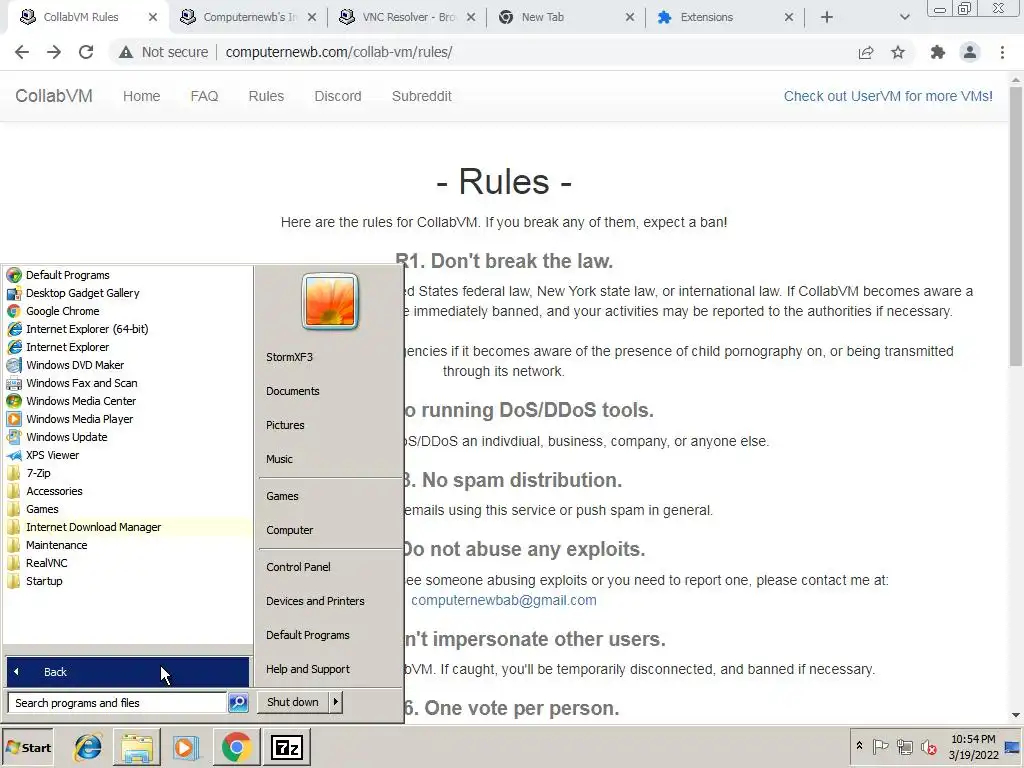
Task: Open Windows Media Player taskbar icon
Action: click(x=185, y=748)
